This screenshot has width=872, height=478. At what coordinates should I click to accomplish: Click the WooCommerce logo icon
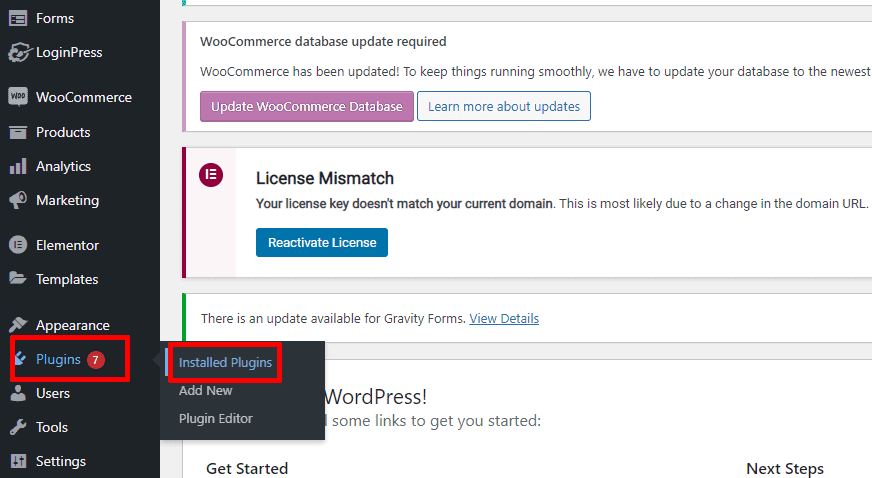click(x=17, y=97)
